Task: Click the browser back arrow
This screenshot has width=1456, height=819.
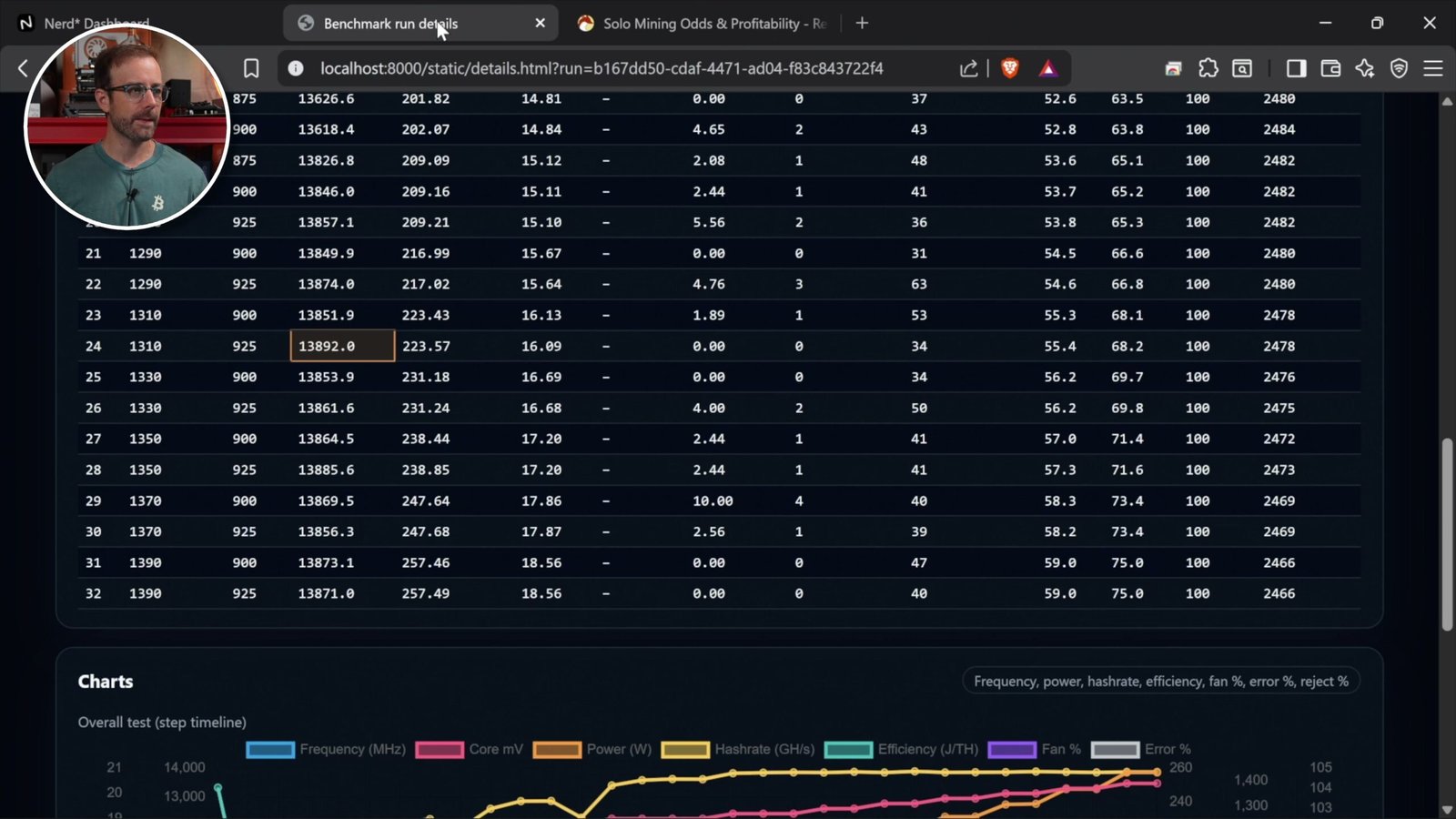Action: click(x=23, y=68)
